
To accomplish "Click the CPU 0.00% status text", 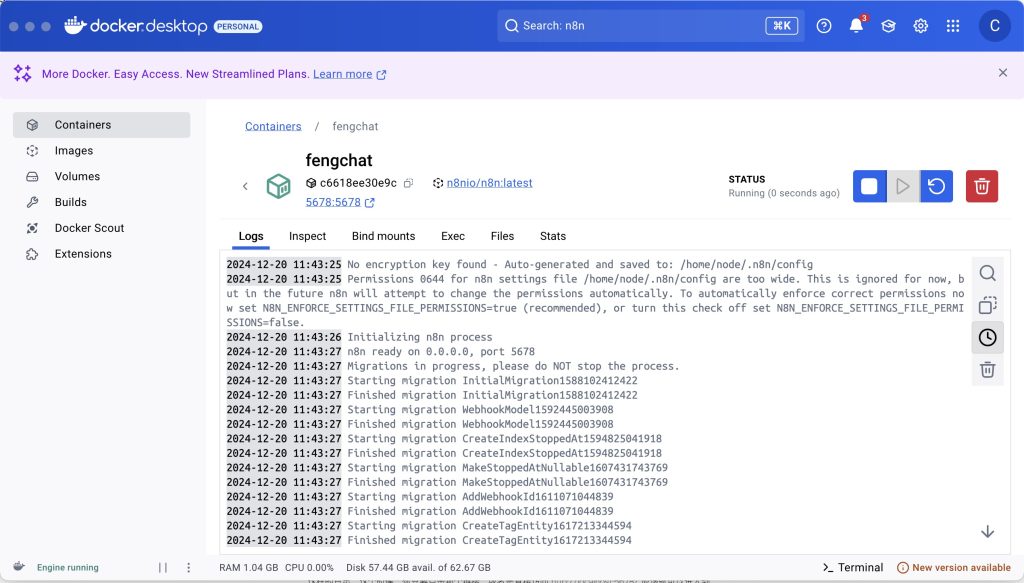I will (309, 567).
